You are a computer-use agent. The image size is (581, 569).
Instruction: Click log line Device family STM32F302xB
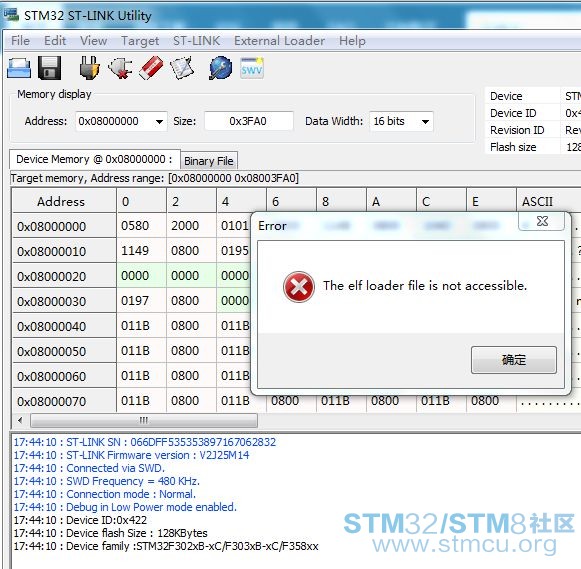tap(166, 546)
